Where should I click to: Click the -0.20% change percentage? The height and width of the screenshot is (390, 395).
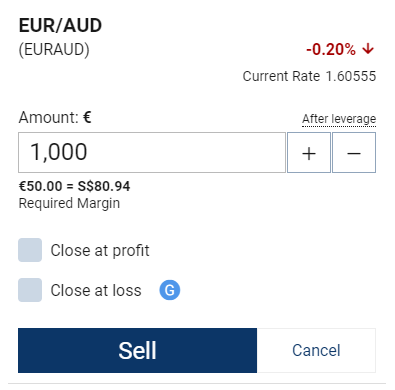click(x=331, y=50)
